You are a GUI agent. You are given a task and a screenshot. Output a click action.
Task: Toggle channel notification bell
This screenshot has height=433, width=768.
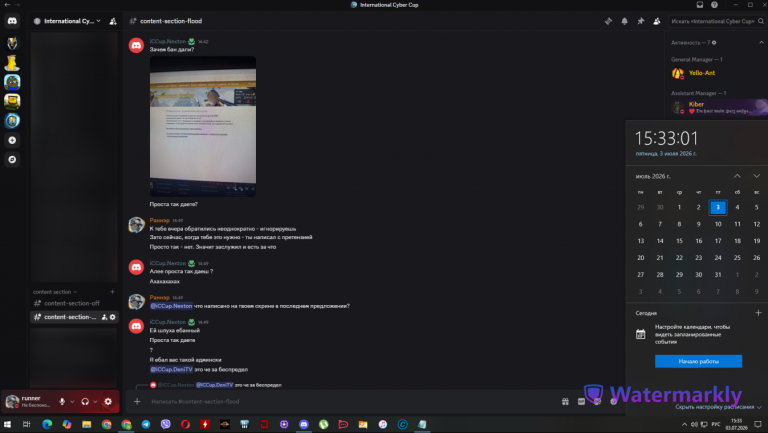point(624,21)
